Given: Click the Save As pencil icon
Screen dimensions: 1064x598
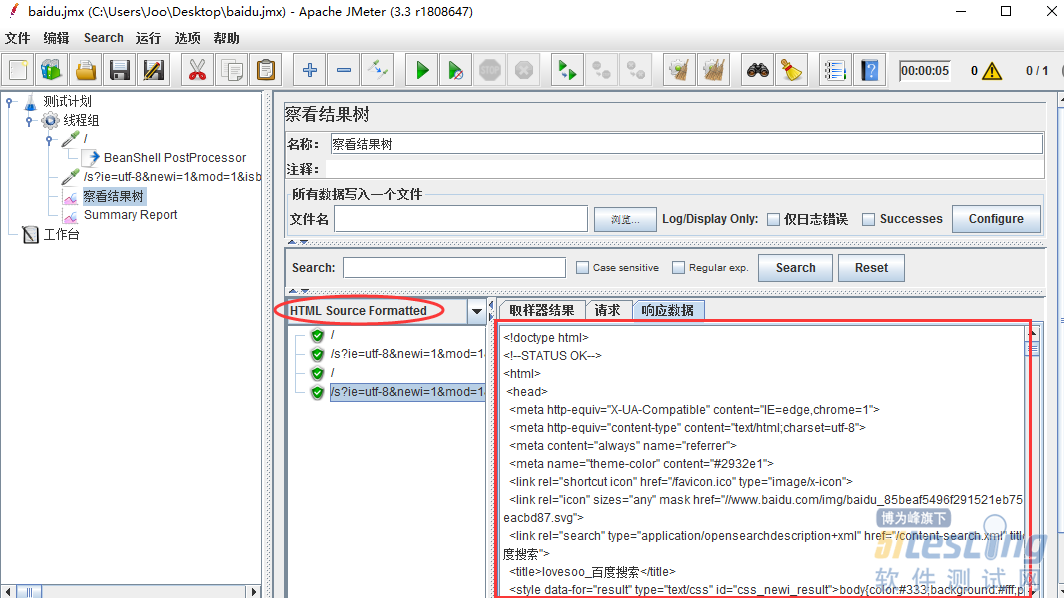Looking at the screenshot, I should 154,70.
